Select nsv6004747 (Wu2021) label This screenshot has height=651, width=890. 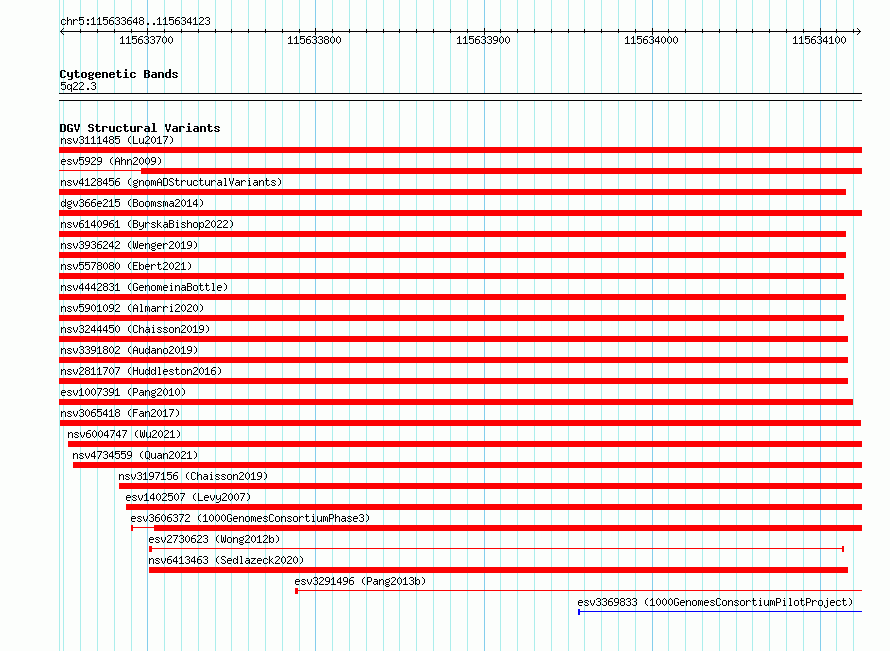pyautogui.click(x=124, y=434)
